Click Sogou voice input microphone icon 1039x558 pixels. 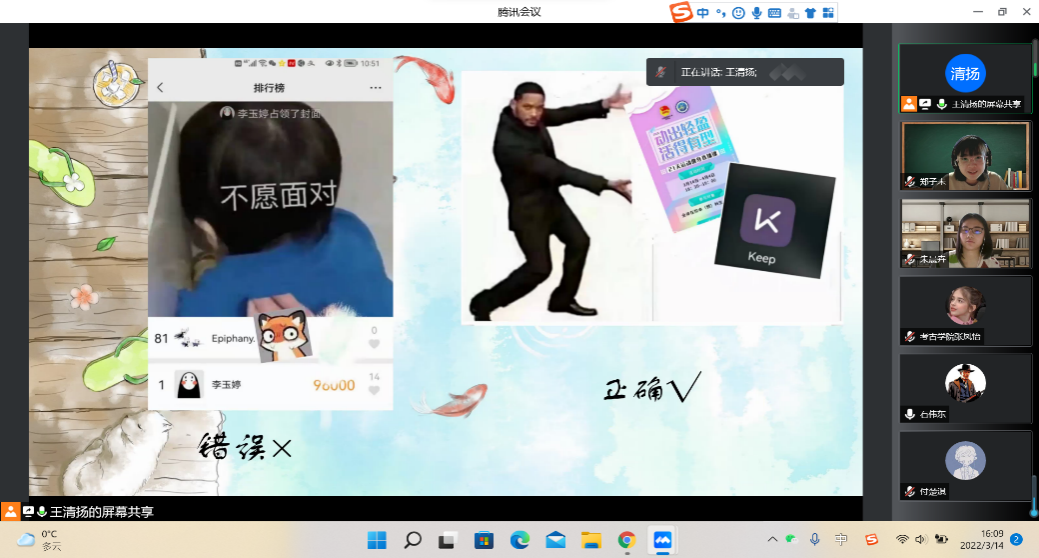pyautogui.click(x=756, y=13)
